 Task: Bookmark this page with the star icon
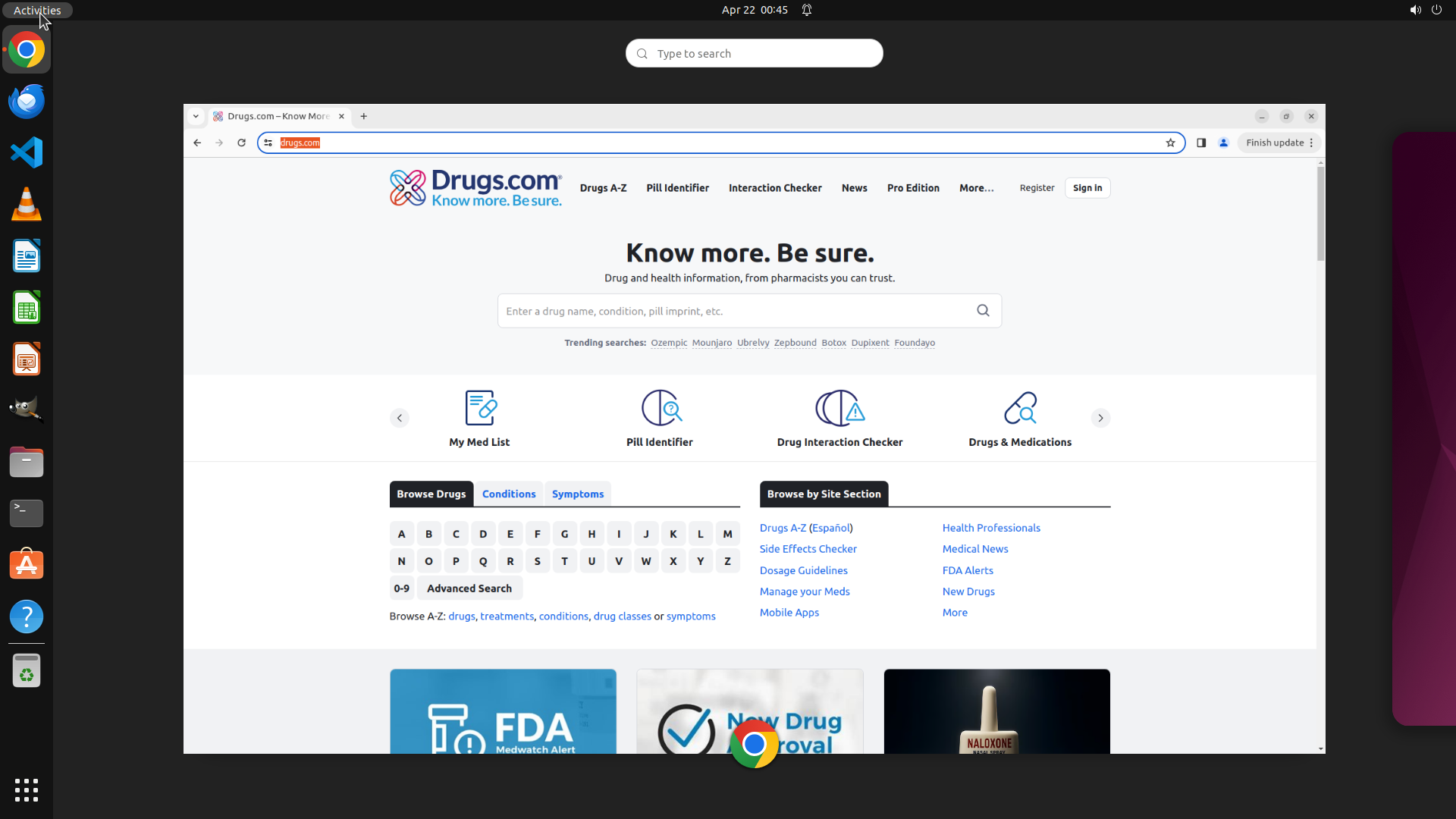pos(1170,143)
